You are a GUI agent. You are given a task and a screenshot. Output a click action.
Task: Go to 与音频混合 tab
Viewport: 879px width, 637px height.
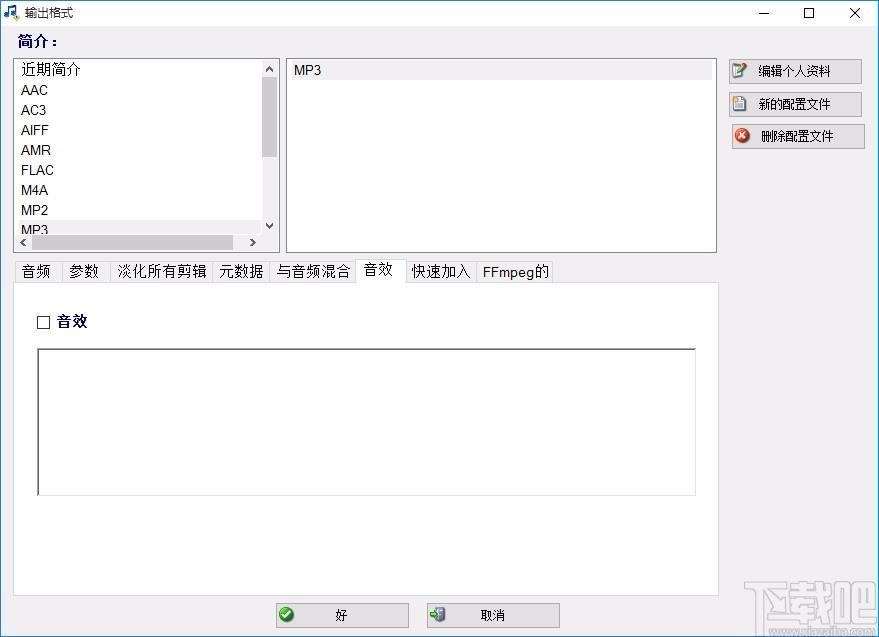coord(313,272)
